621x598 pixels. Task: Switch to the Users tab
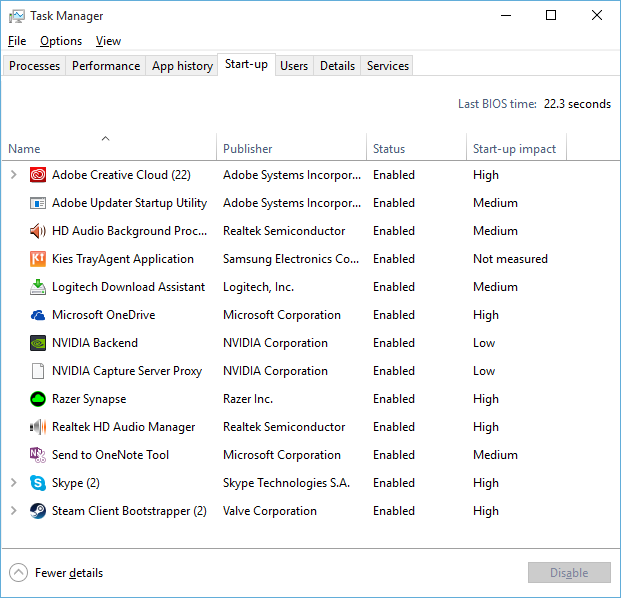[x=294, y=66]
